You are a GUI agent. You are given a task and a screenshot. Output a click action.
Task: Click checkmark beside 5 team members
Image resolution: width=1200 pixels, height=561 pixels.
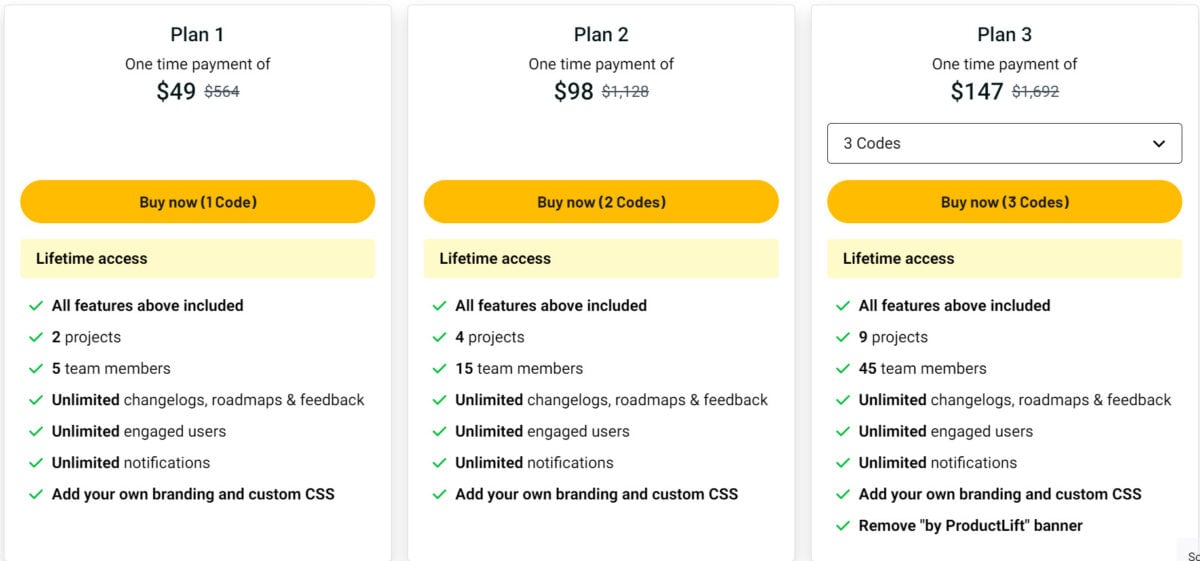click(36, 368)
